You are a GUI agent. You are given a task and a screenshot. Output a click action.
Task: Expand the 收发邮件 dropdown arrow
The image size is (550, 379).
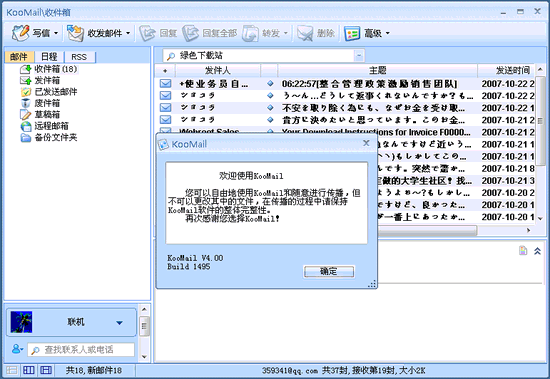coord(128,33)
